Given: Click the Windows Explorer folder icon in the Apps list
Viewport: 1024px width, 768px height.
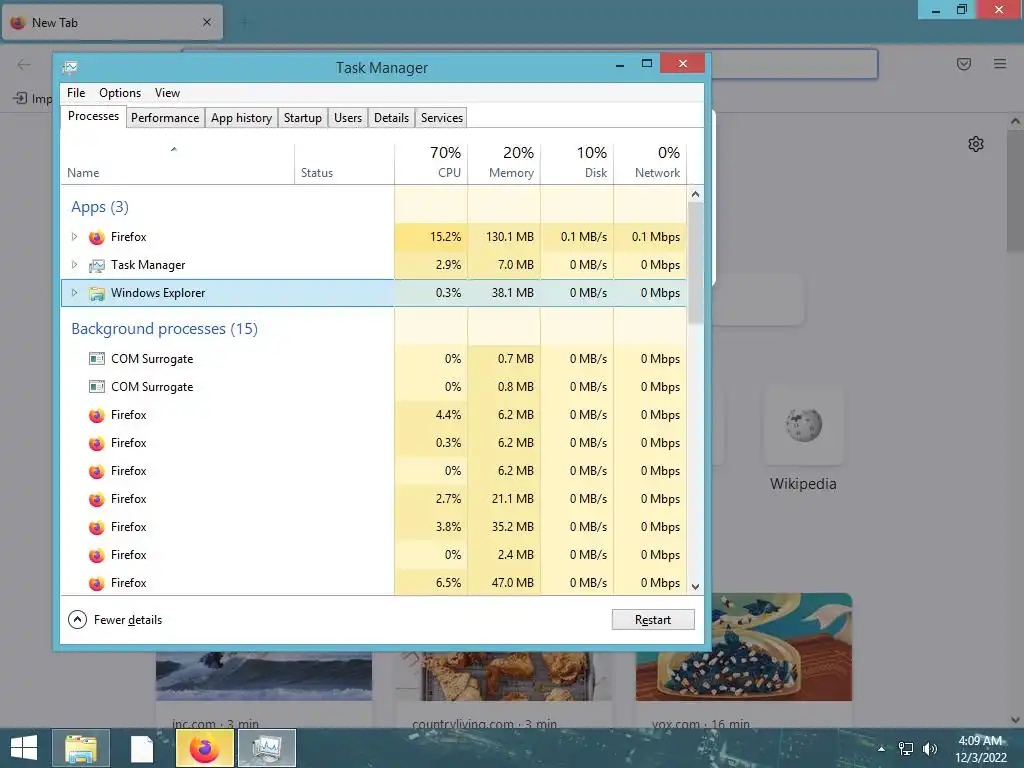Looking at the screenshot, I should 97,293.
